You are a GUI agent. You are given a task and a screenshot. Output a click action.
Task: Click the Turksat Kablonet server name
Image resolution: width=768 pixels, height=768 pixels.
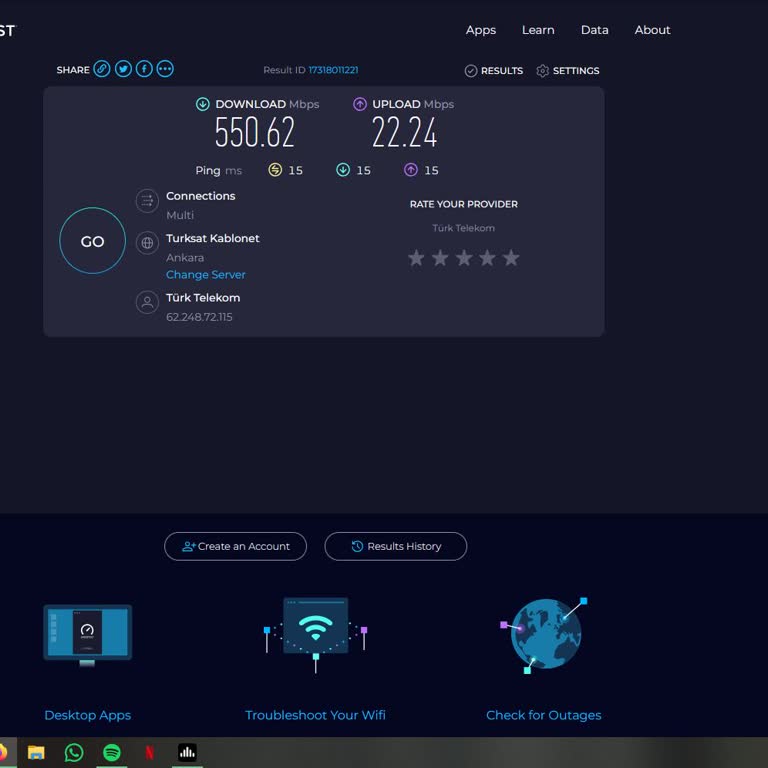[213, 239]
